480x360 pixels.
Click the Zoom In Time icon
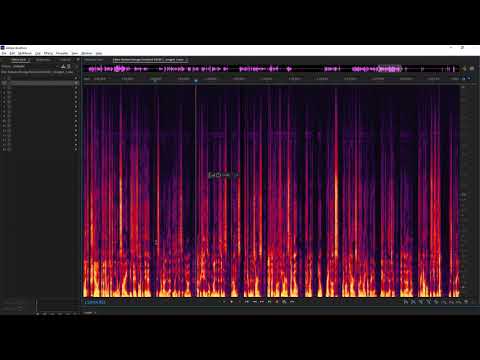(x=421, y=302)
